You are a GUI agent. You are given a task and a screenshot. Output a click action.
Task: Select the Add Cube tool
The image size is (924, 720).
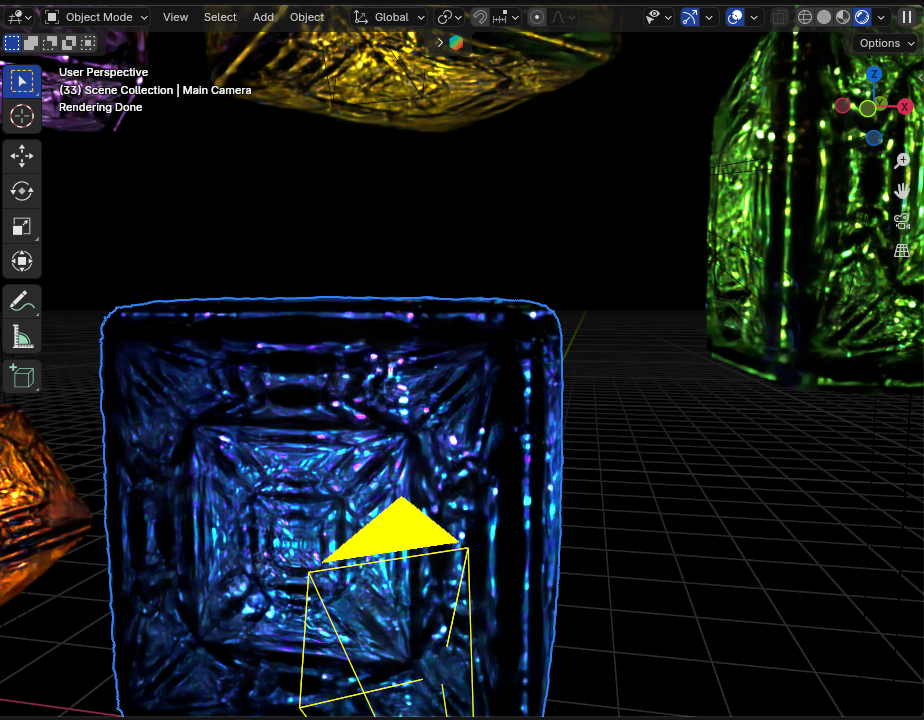pos(22,376)
